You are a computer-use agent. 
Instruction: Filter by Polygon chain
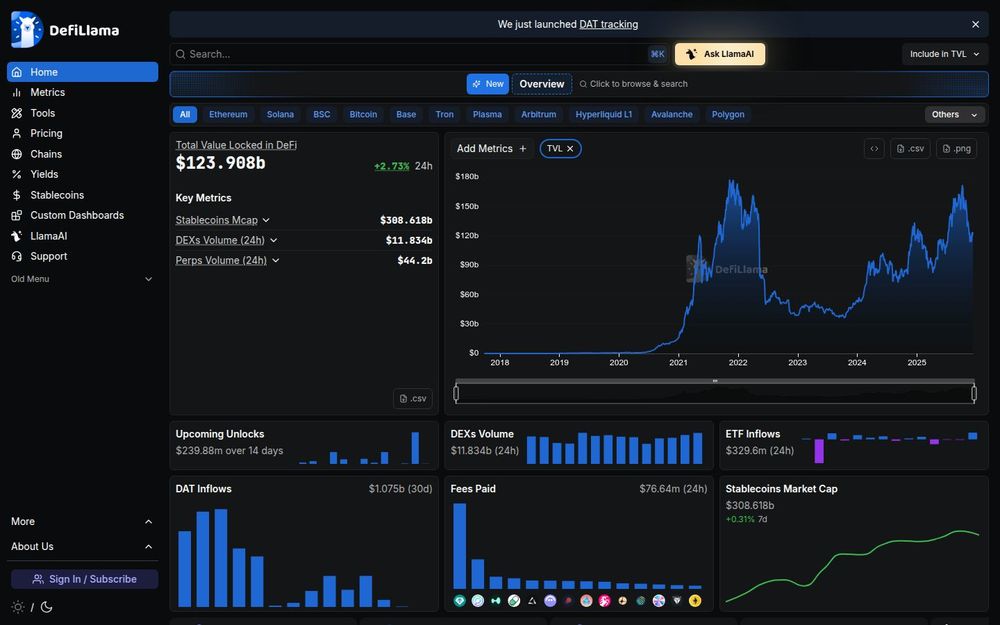[x=728, y=115]
